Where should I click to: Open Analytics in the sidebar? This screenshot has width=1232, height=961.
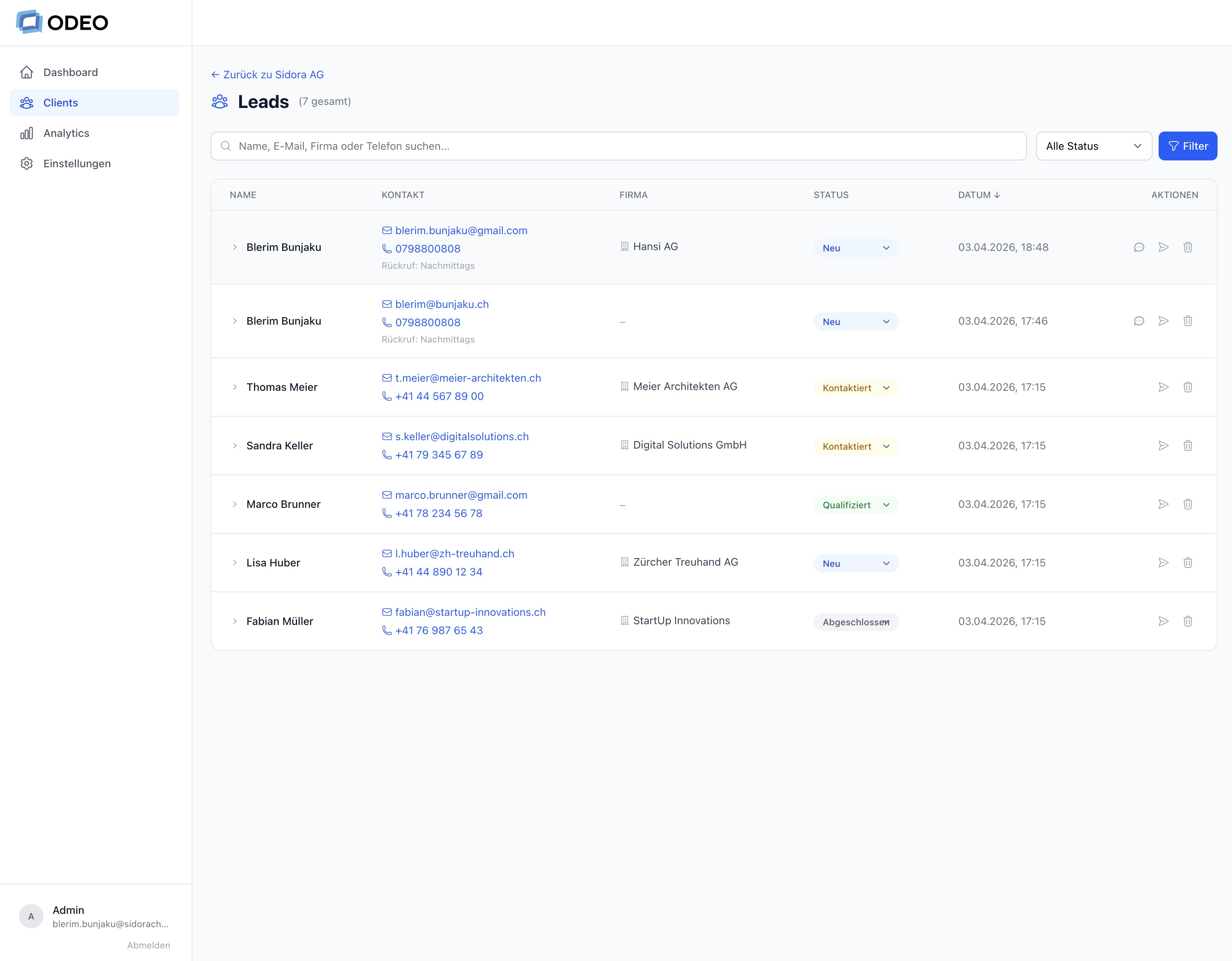(x=66, y=133)
